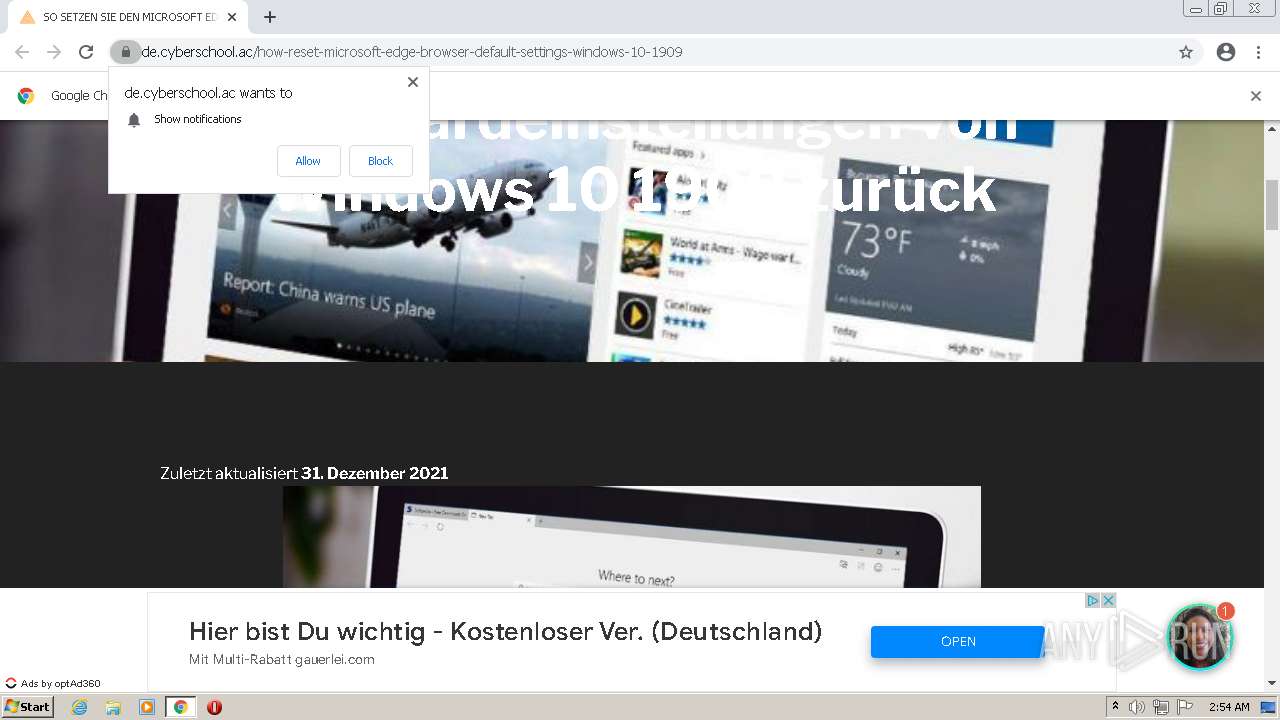Image resolution: width=1280 pixels, height=720 pixels.
Task: Click the network tray icon
Action: [x=1160, y=707]
